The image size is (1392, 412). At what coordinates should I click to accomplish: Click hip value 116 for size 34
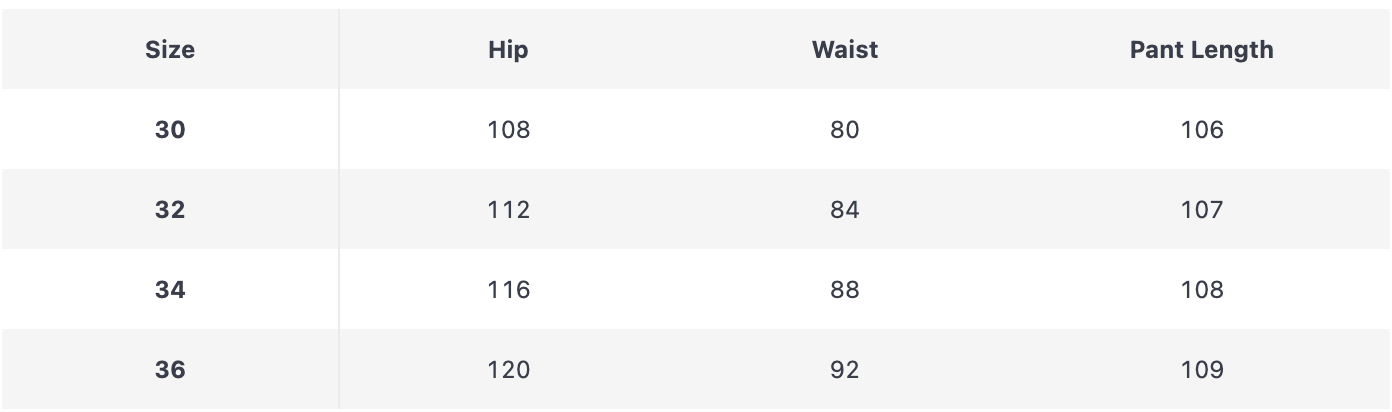[x=508, y=290]
